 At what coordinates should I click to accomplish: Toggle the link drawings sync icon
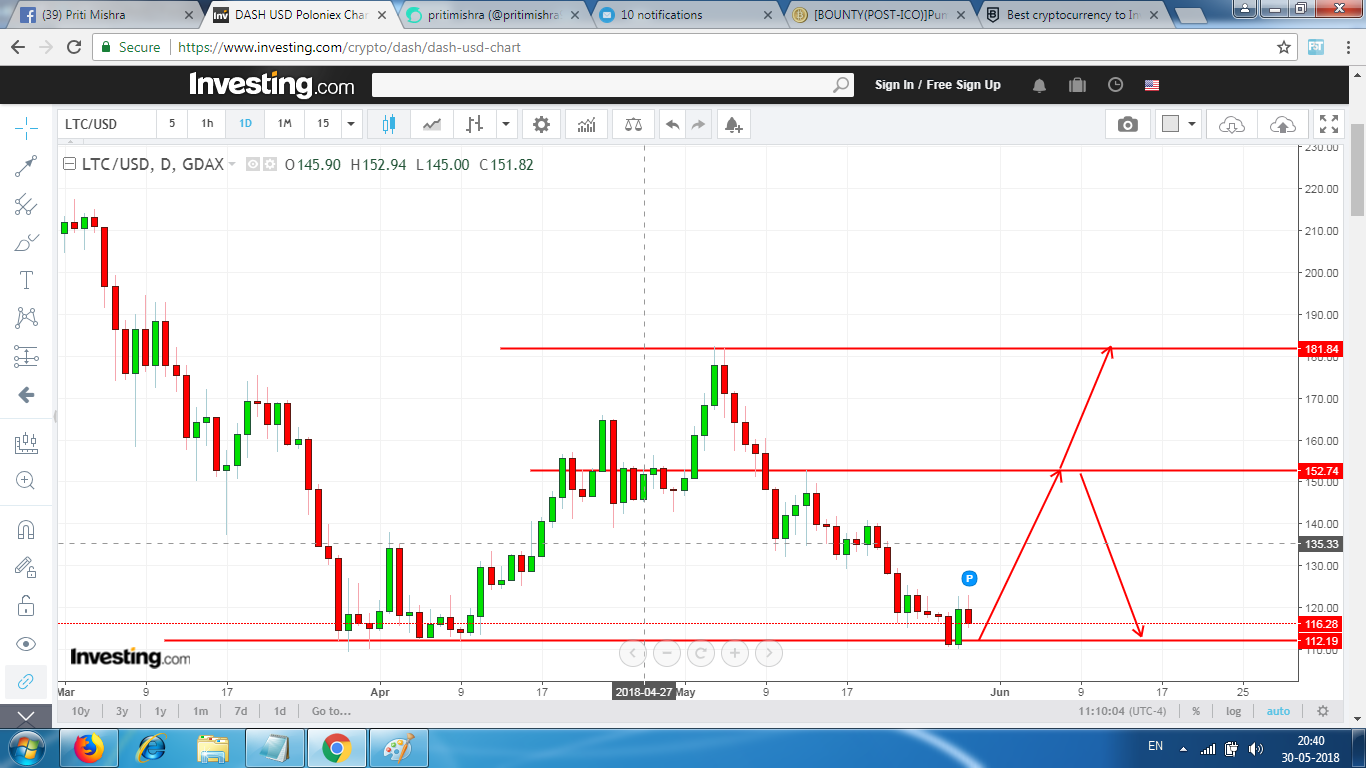coord(26,681)
